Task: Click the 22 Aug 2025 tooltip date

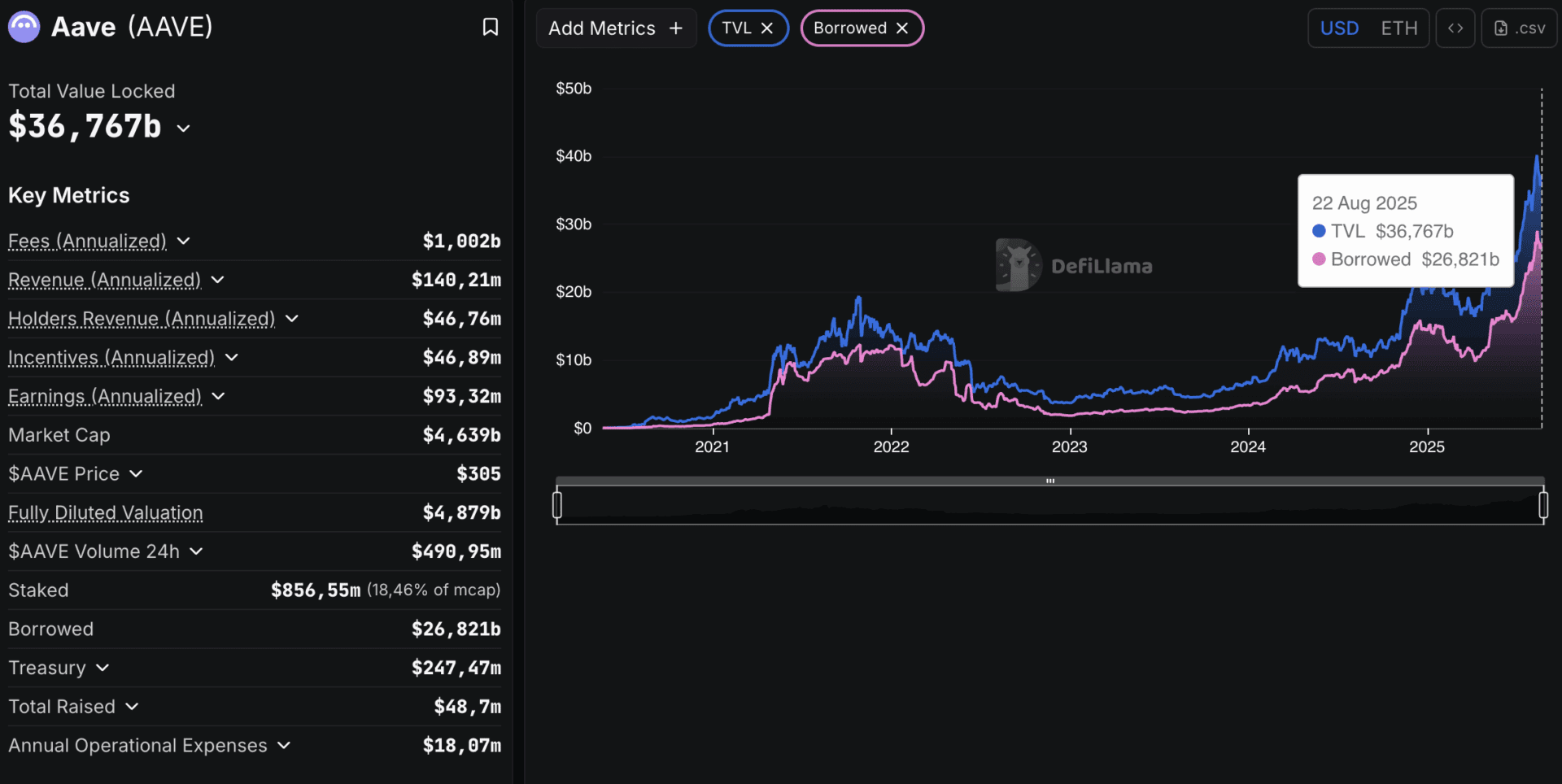Action: point(1364,203)
